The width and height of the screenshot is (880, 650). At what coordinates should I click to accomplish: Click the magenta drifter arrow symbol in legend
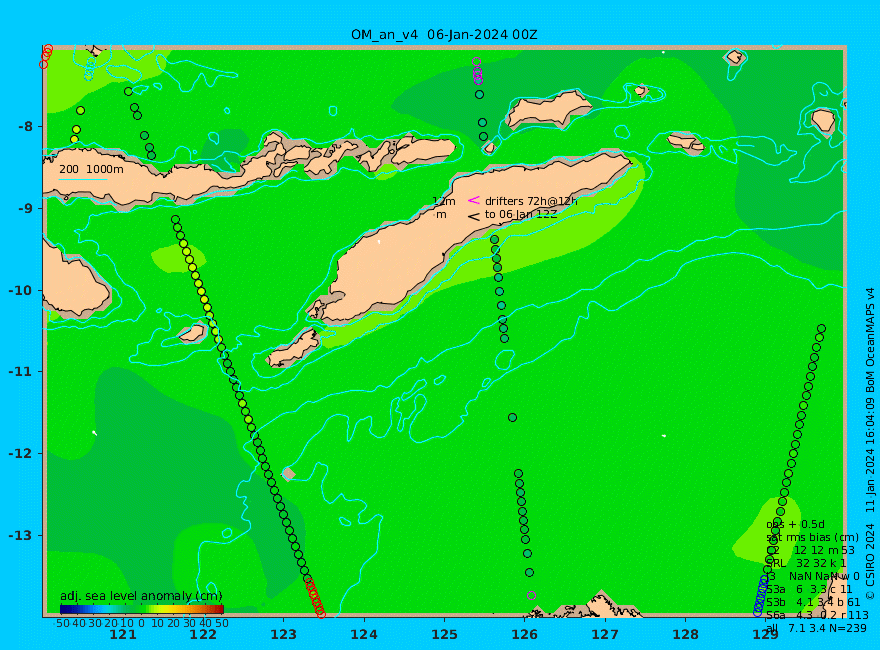pyautogui.click(x=474, y=200)
